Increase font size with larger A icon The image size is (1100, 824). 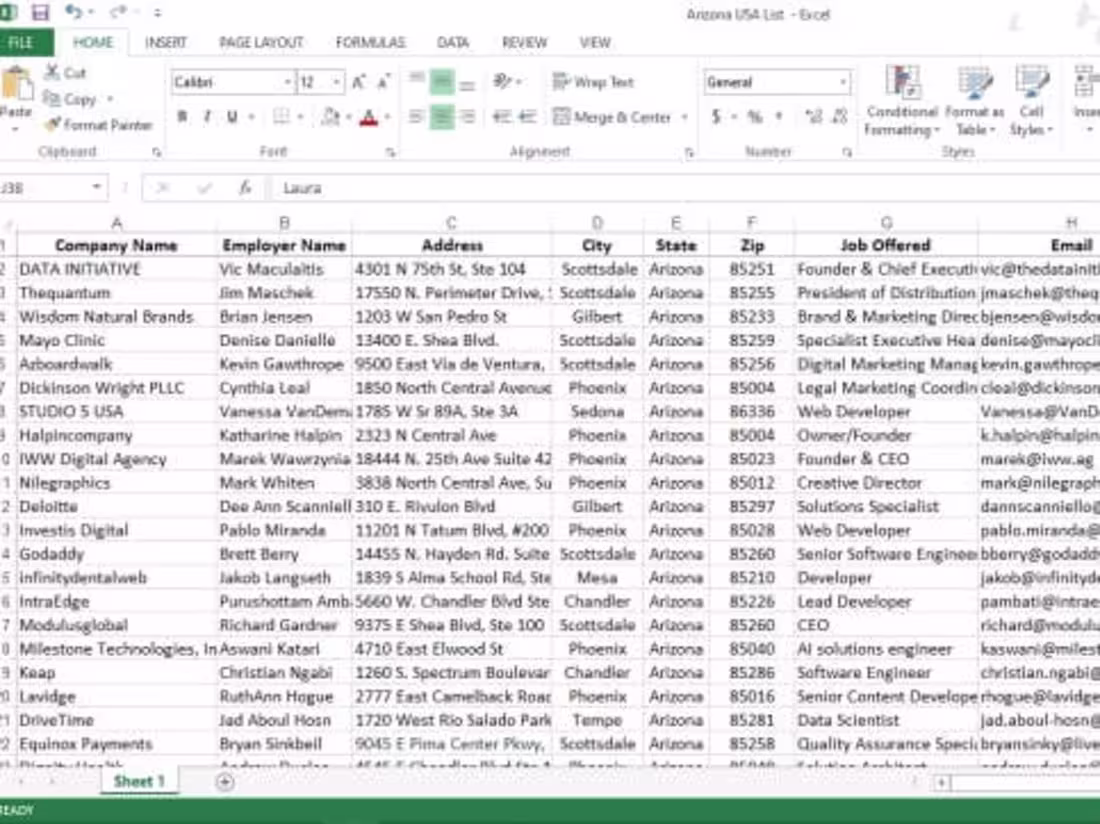click(358, 82)
